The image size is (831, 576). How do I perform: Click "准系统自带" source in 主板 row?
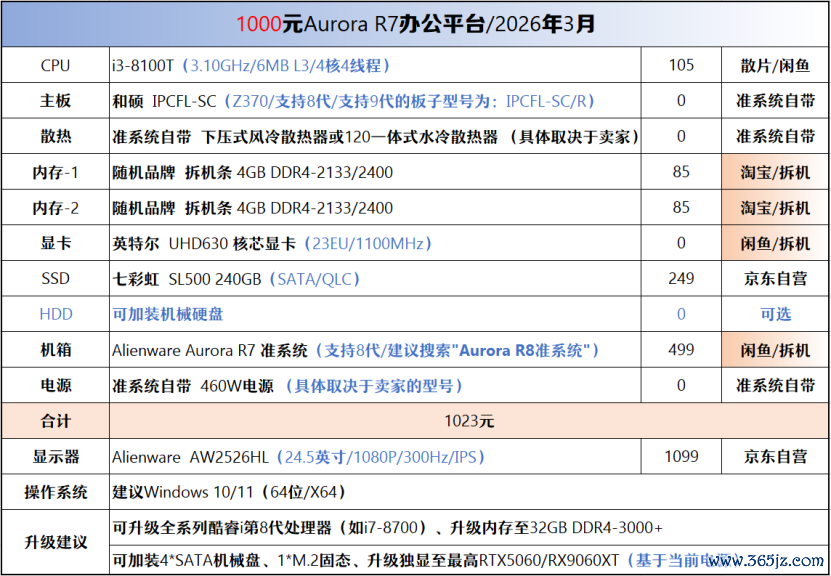click(775, 101)
